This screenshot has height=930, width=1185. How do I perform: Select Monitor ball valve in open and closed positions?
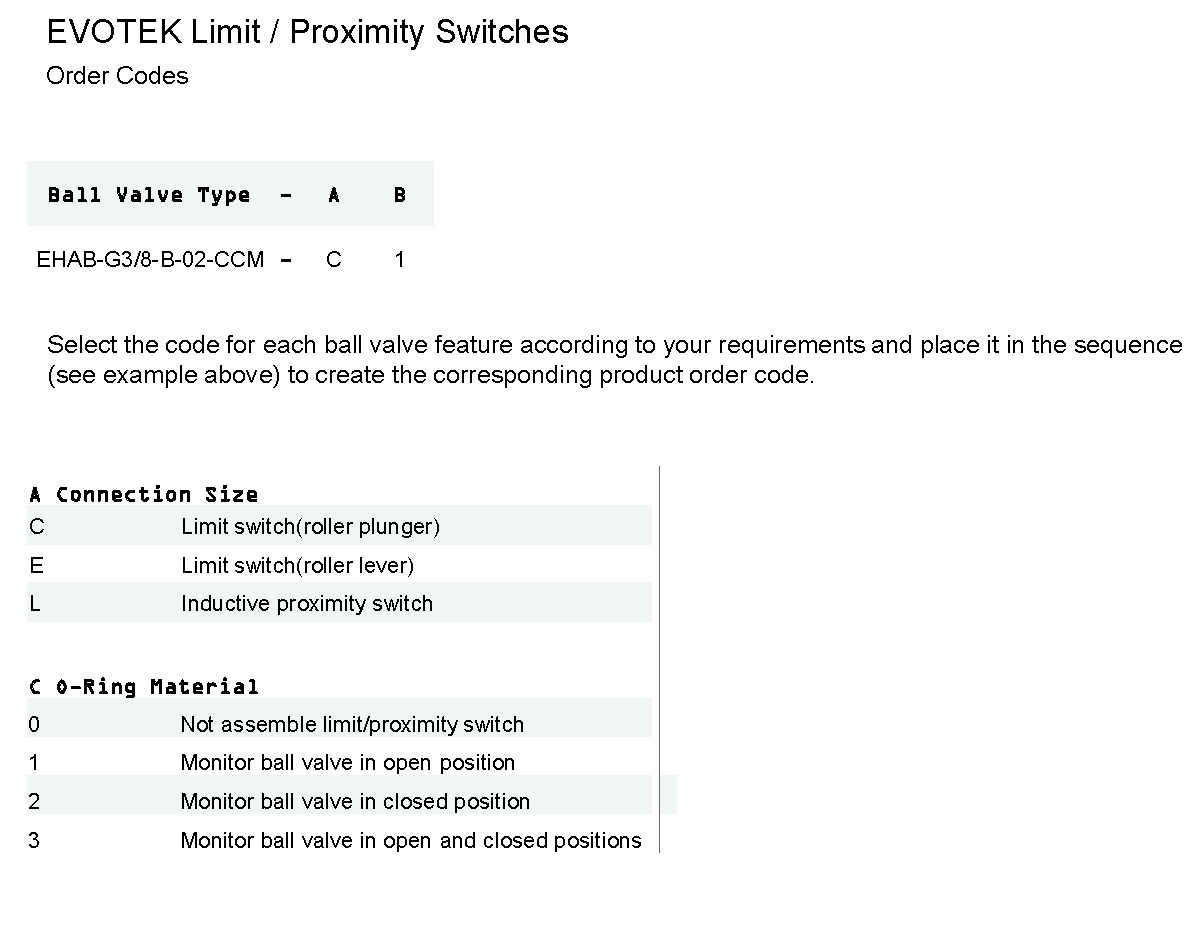tap(410, 840)
